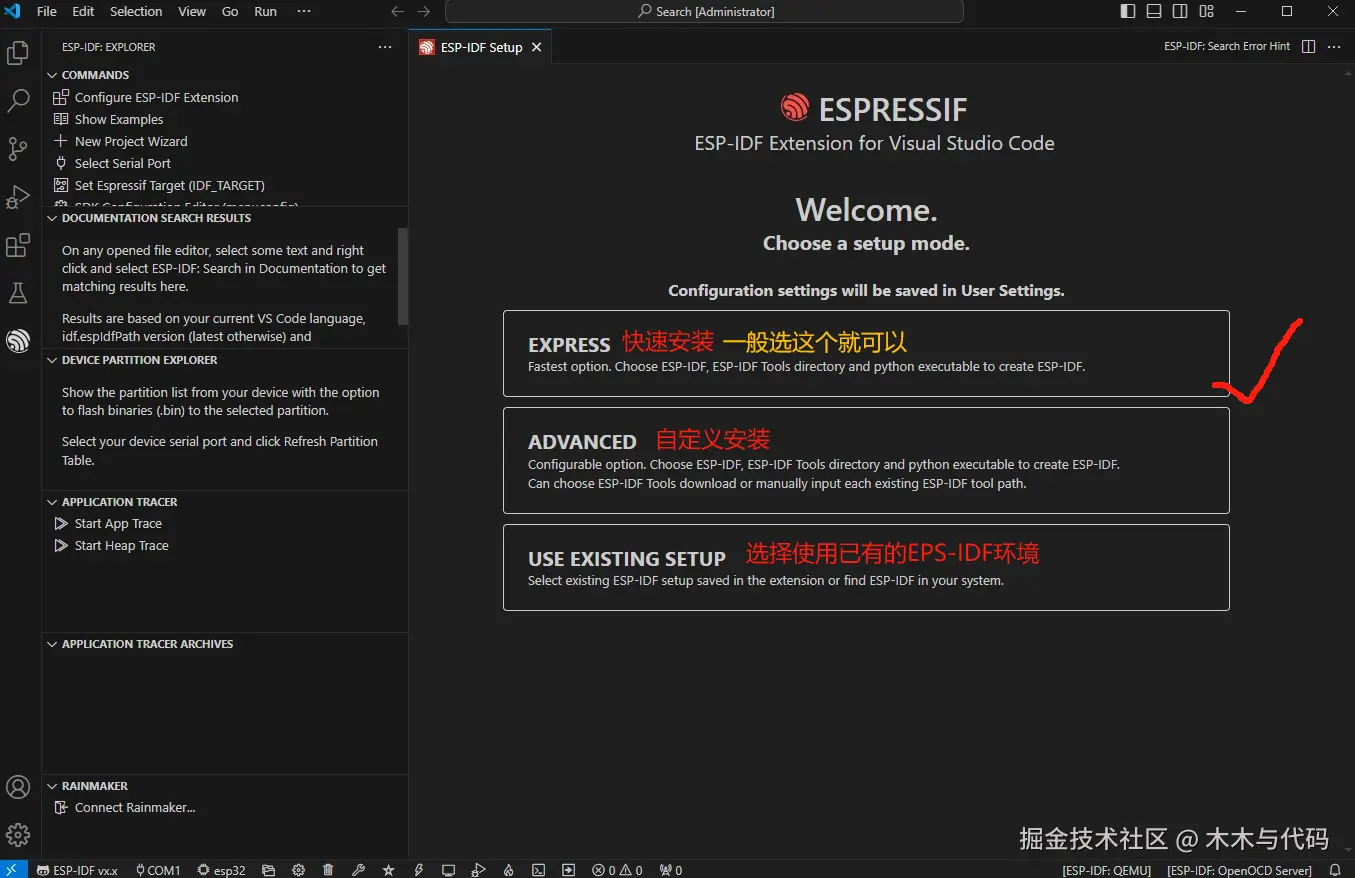Open the Extensions view
Viewport: 1355px width, 878px height.
pyautogui.click(x=18, y=245)
